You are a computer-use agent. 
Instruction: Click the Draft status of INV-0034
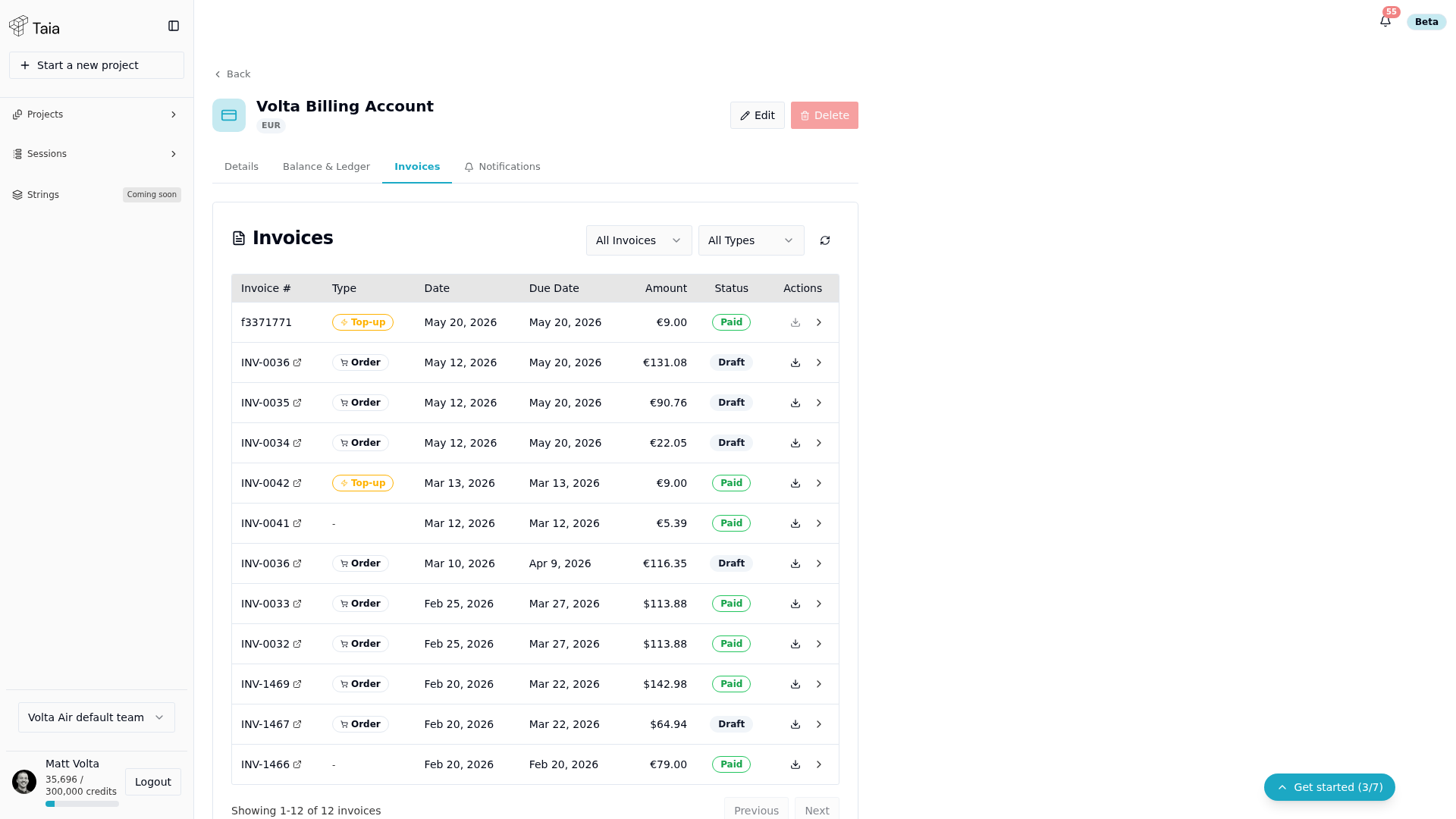[731, 443]
